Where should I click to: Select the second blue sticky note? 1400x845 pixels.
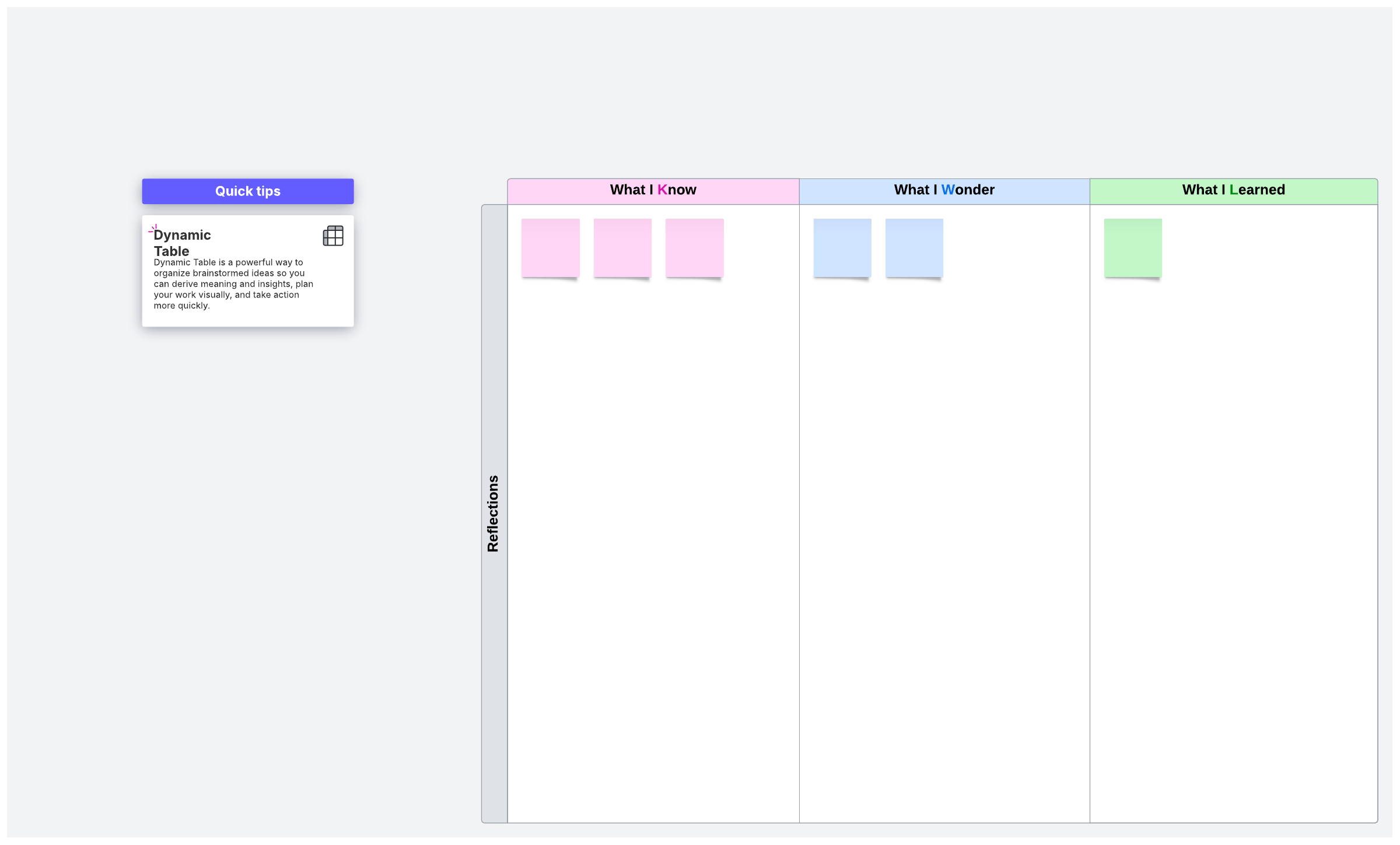(914, 248)
